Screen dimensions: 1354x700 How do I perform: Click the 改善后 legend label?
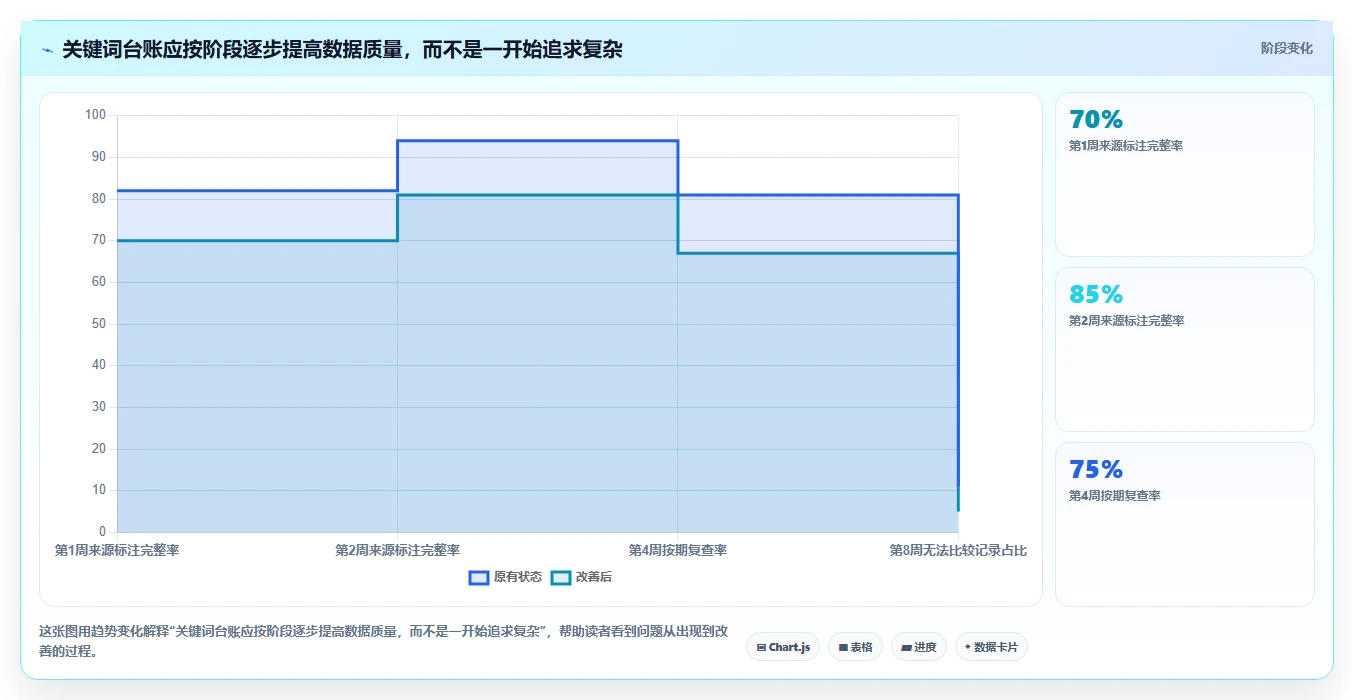[594, 577]
